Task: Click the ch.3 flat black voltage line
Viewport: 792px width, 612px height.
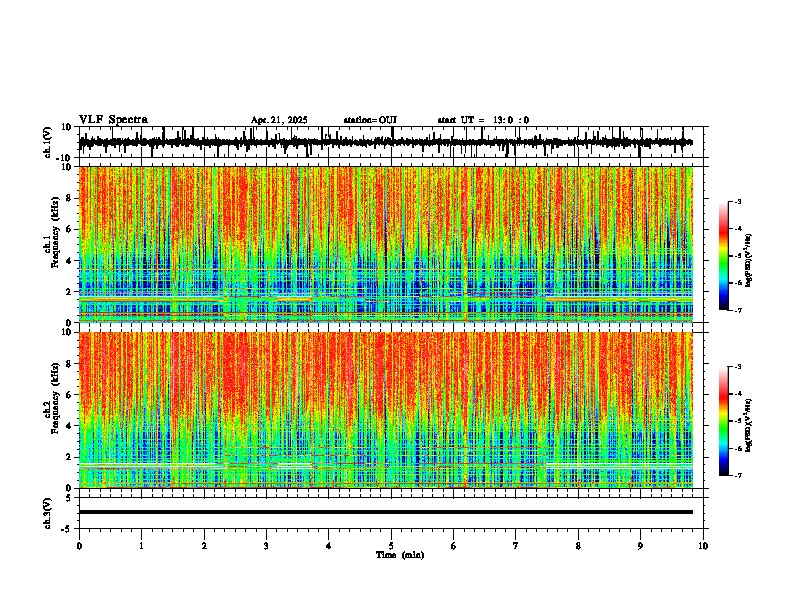Action: point(386,512)
